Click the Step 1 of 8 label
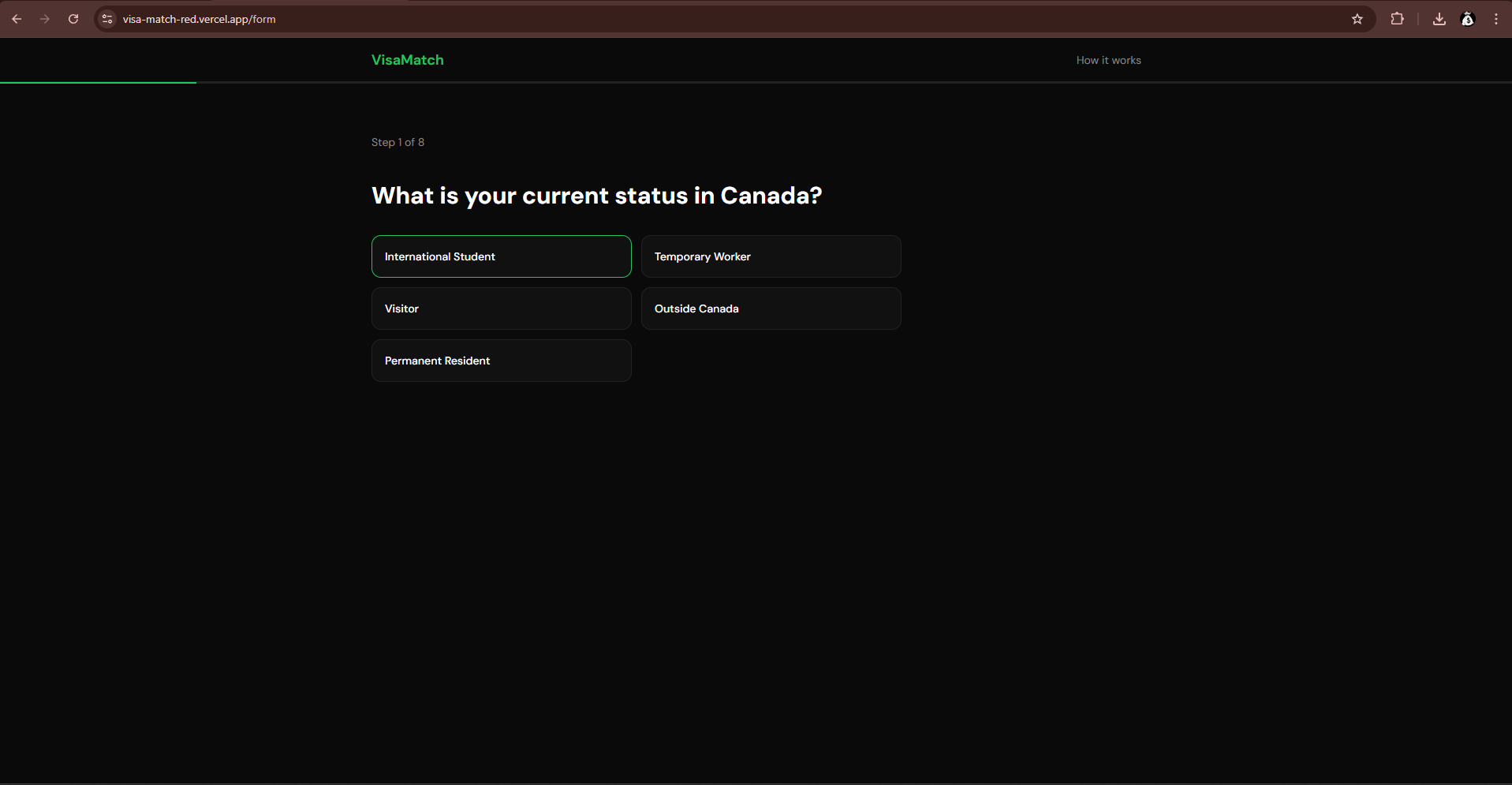The height and width of the screenshot is (785, 1512). (398, 142)
